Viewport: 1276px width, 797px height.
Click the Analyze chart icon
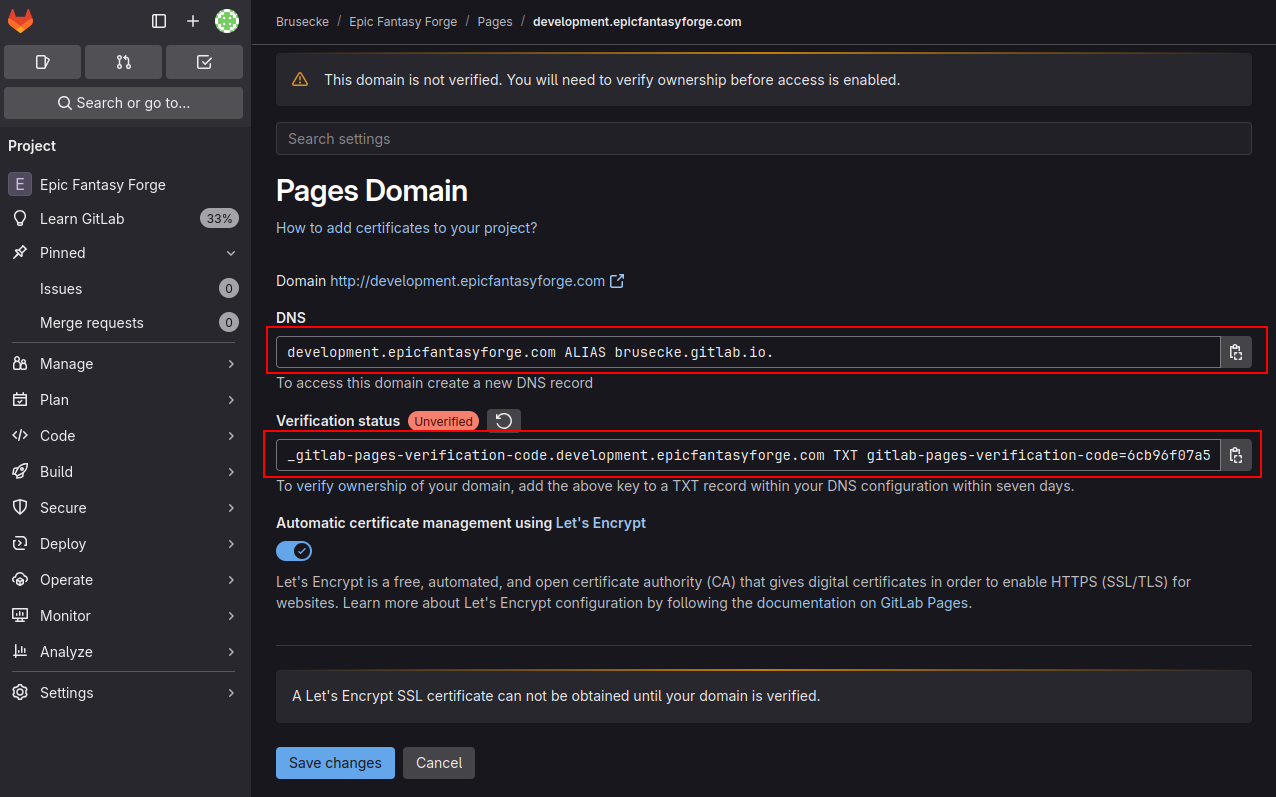point(20,652)
